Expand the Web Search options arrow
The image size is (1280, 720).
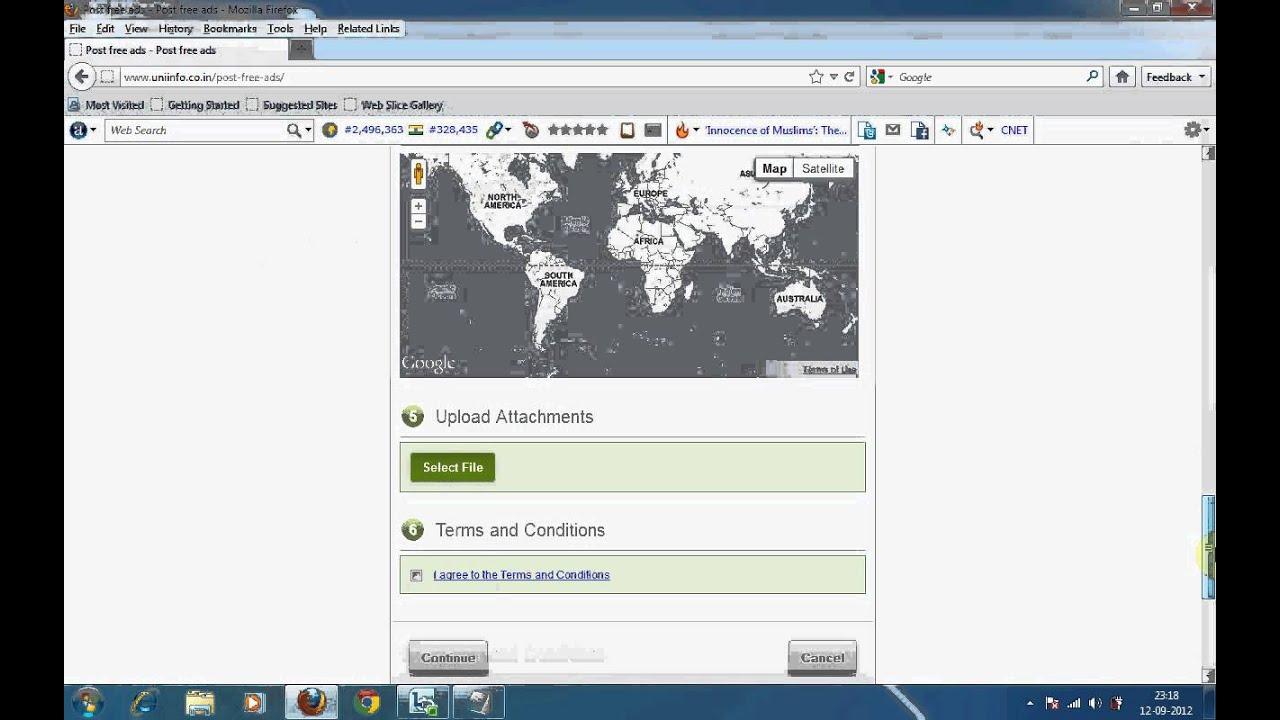tap(308, 130)
